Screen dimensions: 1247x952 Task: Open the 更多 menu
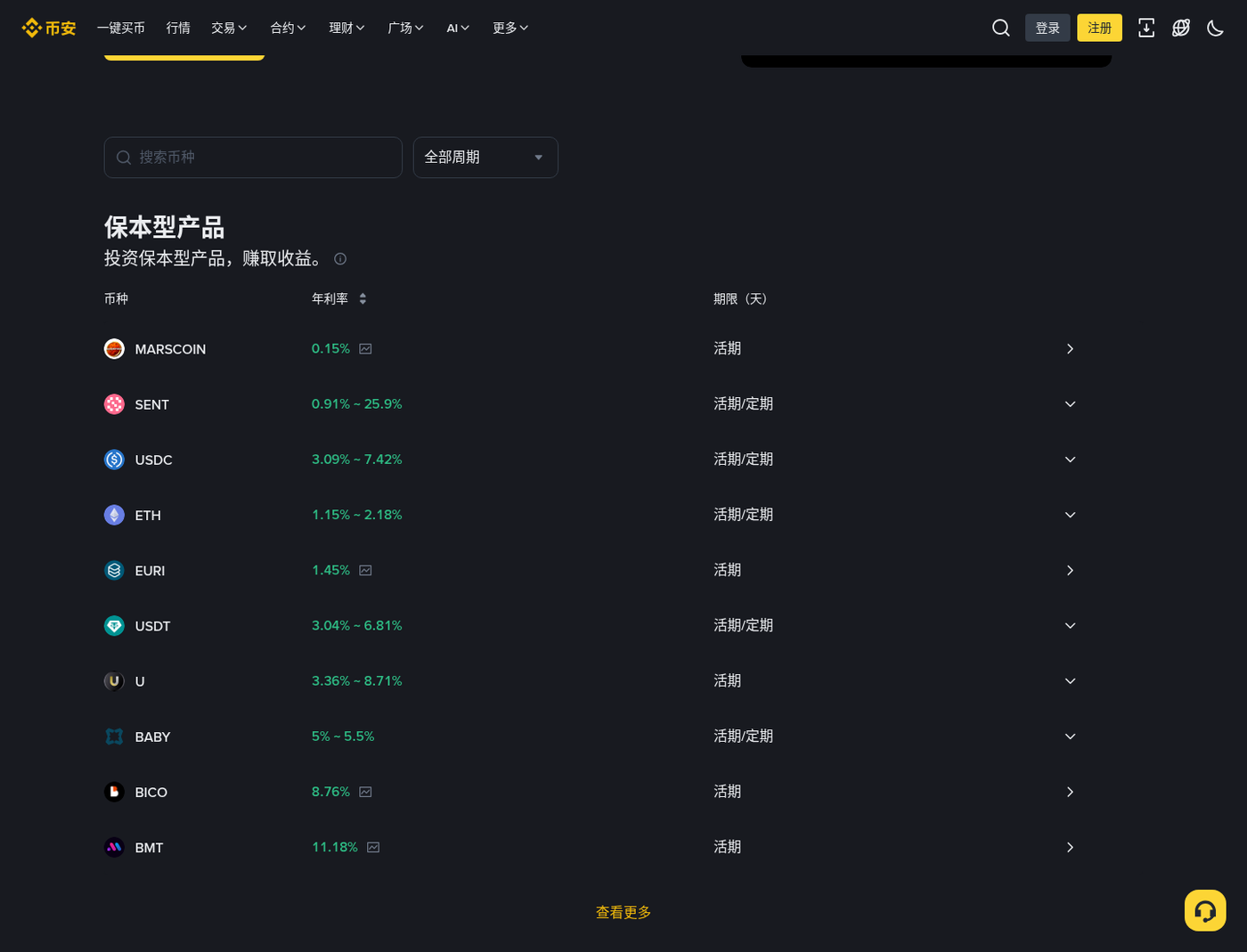[510, 28]
